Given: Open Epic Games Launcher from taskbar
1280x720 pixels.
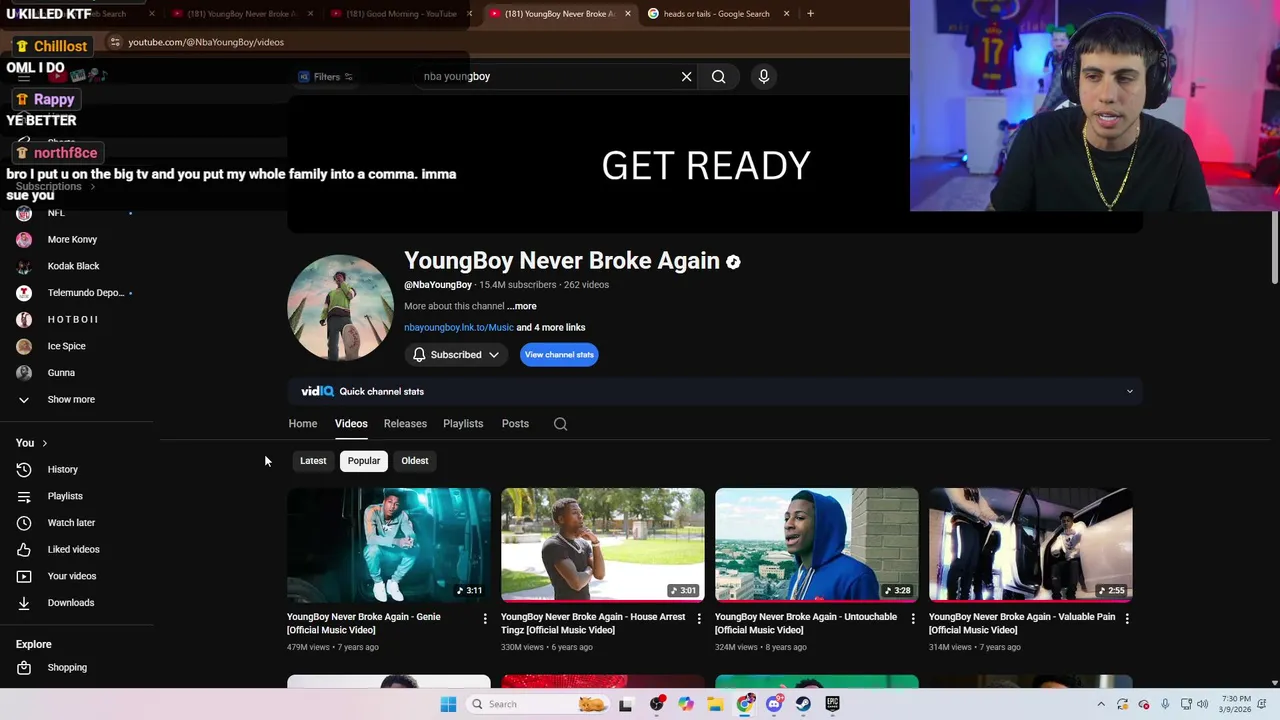Looking at the screenshot, I should [832, 704].
